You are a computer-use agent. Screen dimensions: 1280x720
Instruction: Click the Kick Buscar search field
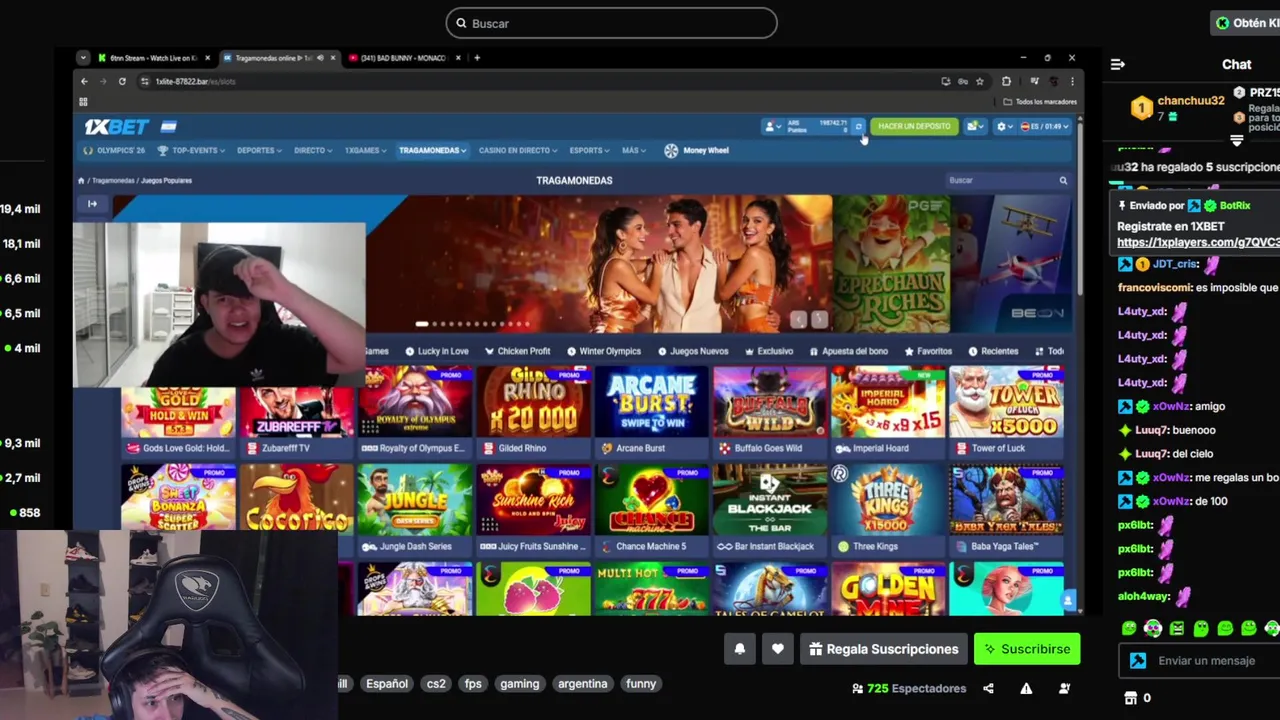click(611, 23)
